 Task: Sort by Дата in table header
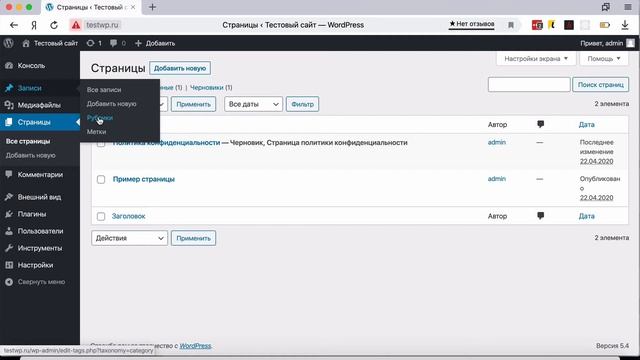coord(587,124)
